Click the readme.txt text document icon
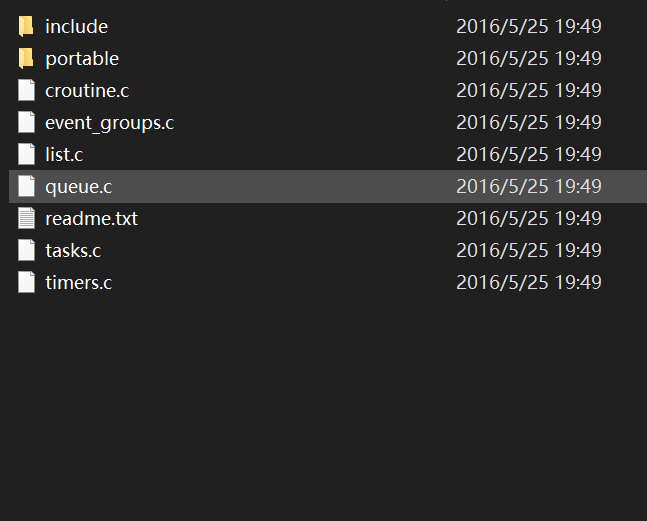 click(26, 219)
